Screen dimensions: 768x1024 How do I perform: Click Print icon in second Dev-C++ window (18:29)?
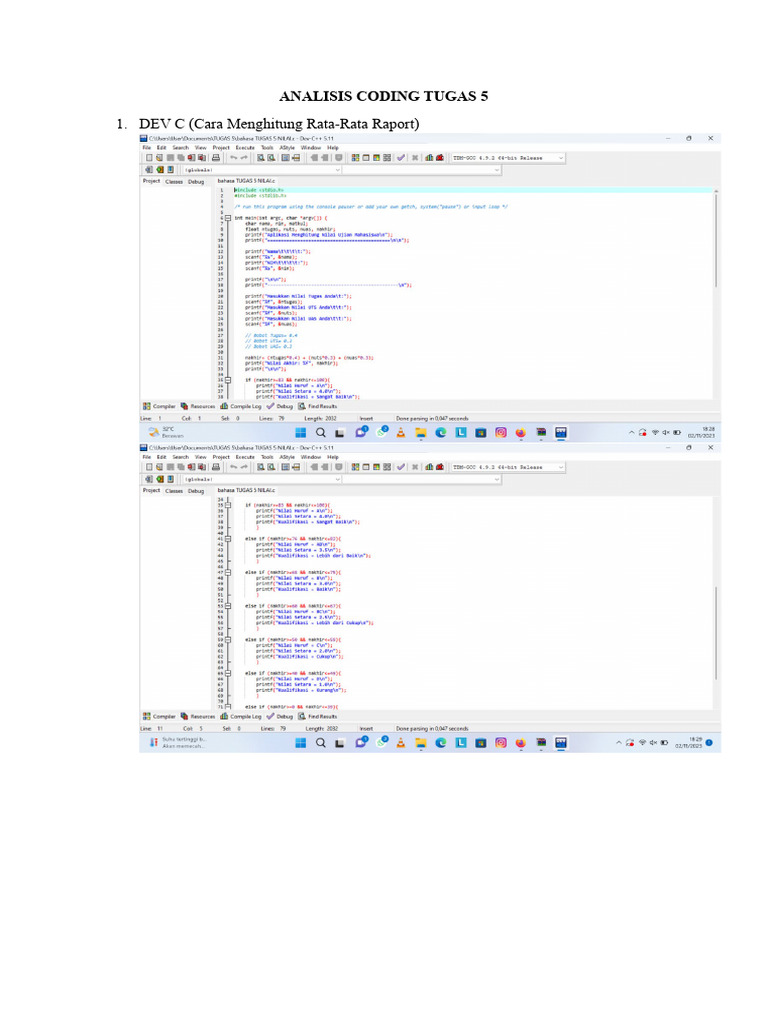pyautogui.click(x=216, y=467)
